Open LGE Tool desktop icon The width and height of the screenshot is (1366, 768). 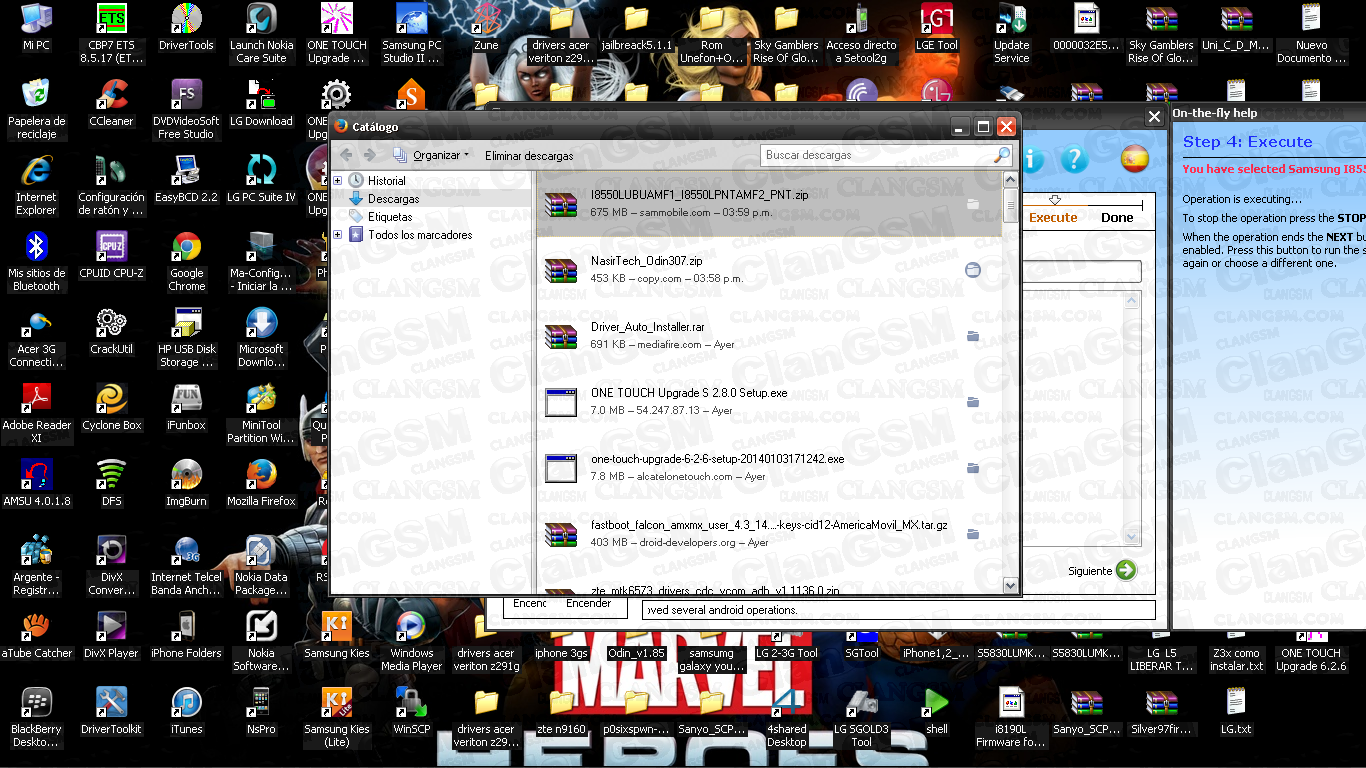coord(936,28)
